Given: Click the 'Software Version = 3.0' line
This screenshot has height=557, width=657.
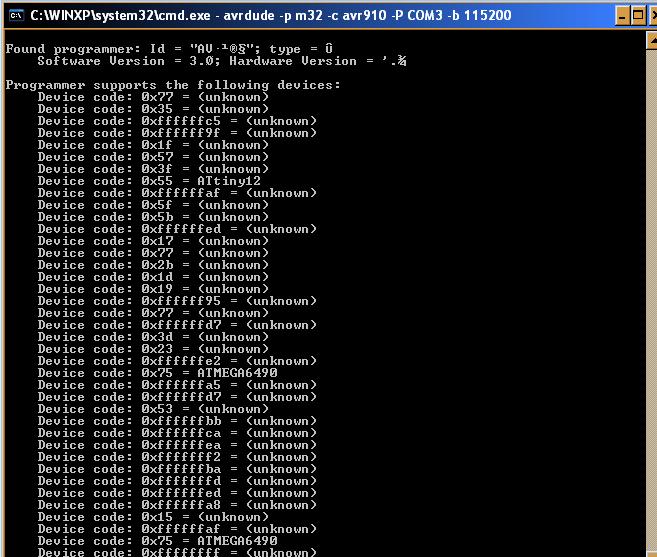Looking at the screenshot, I should (222, 61).
